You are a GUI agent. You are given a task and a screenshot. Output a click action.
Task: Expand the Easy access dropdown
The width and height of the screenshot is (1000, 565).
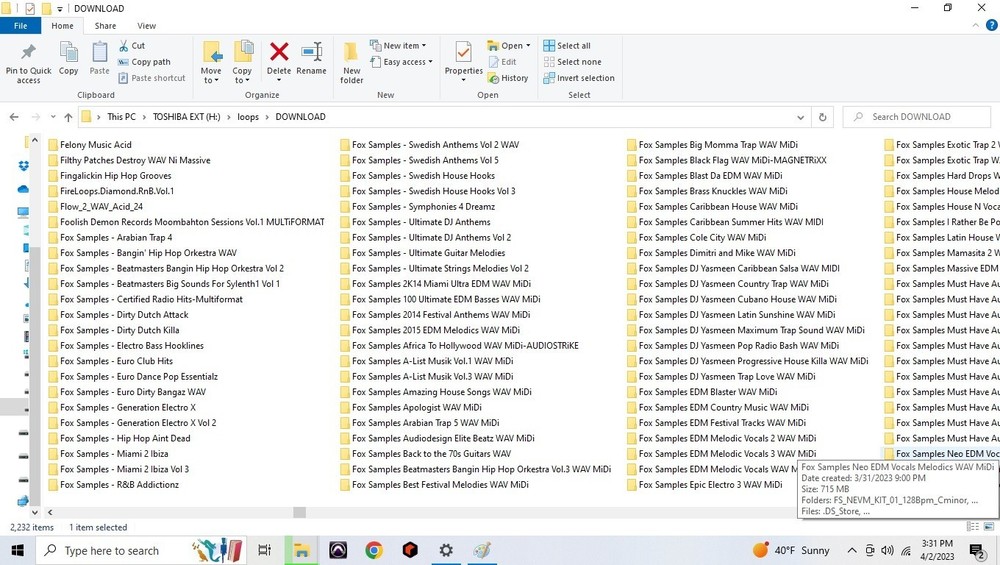click(x=401, y=62)
